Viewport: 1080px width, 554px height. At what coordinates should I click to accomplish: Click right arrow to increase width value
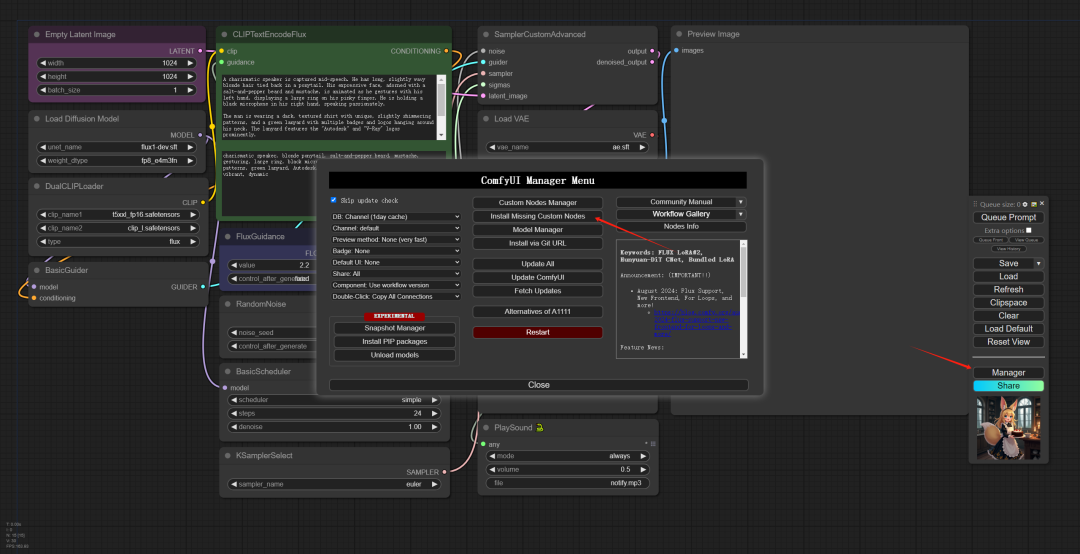click(x=190, y=62)
